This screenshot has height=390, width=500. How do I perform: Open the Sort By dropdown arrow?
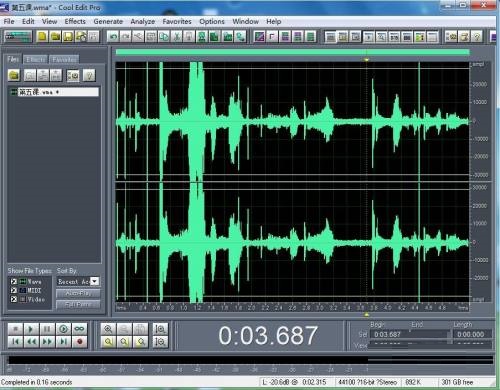pos(95,282)
